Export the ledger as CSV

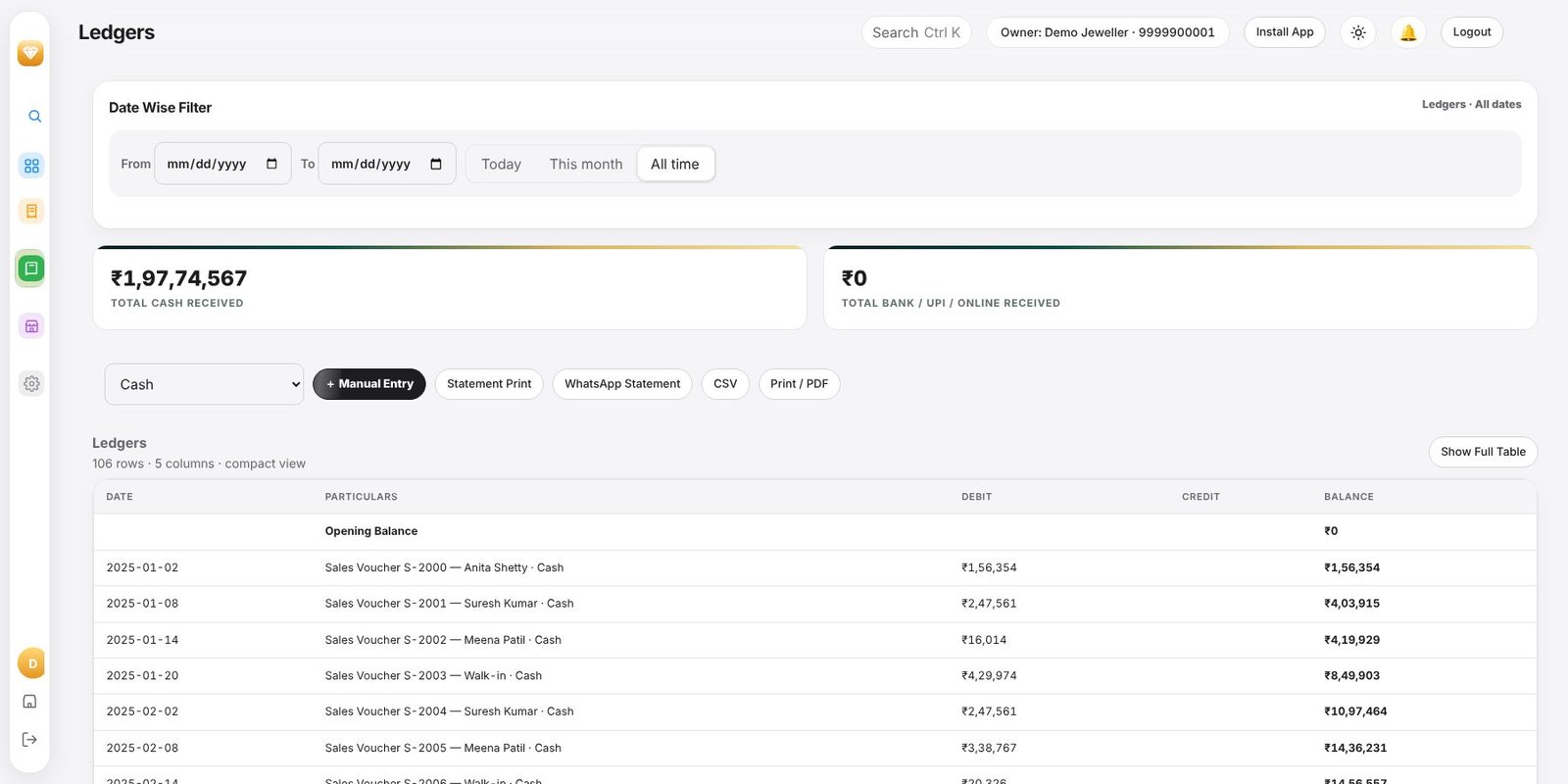click(x=725, y=384)
